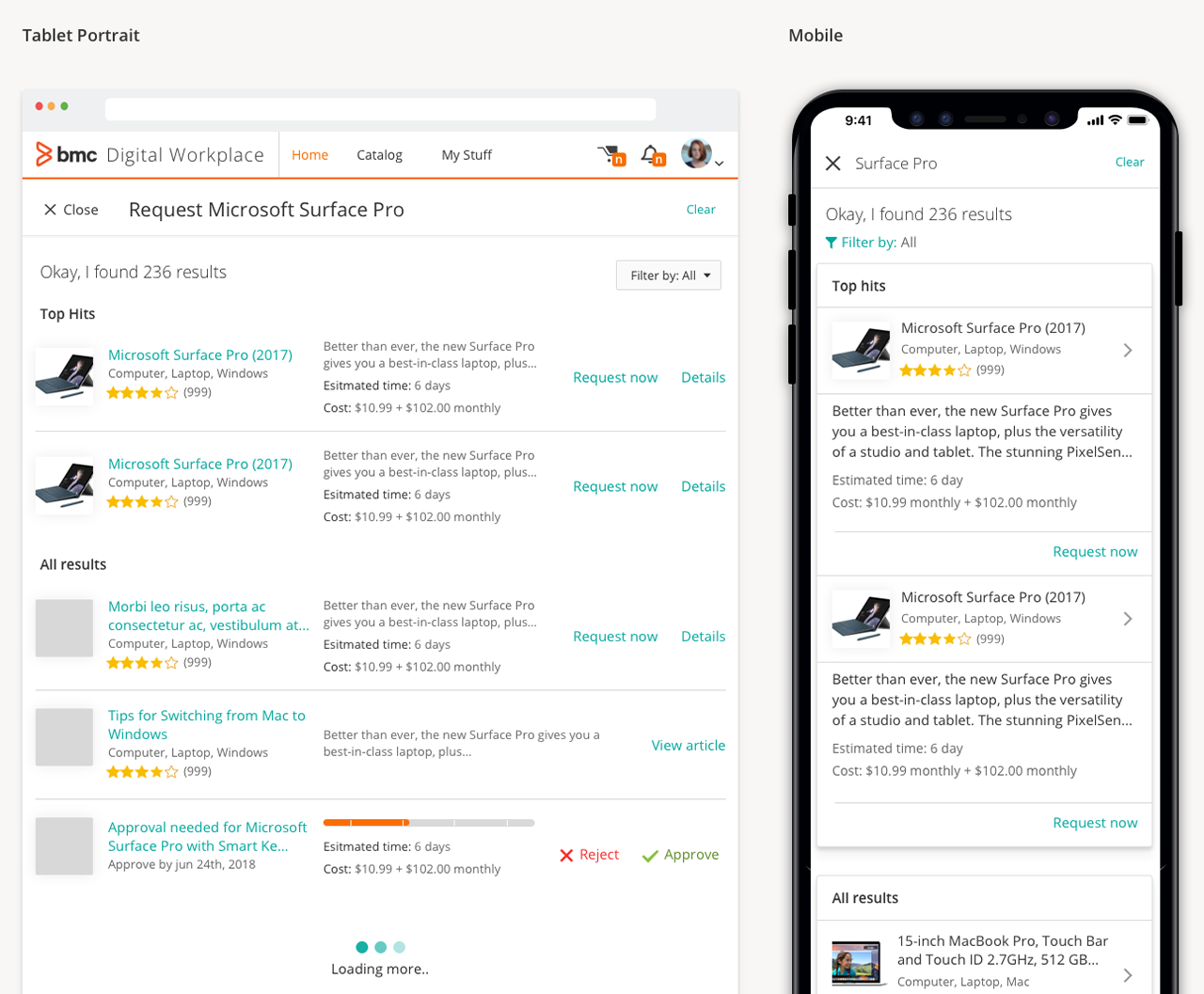
Task: Open the Filter by: All dropdown
Action: point(669,276)
